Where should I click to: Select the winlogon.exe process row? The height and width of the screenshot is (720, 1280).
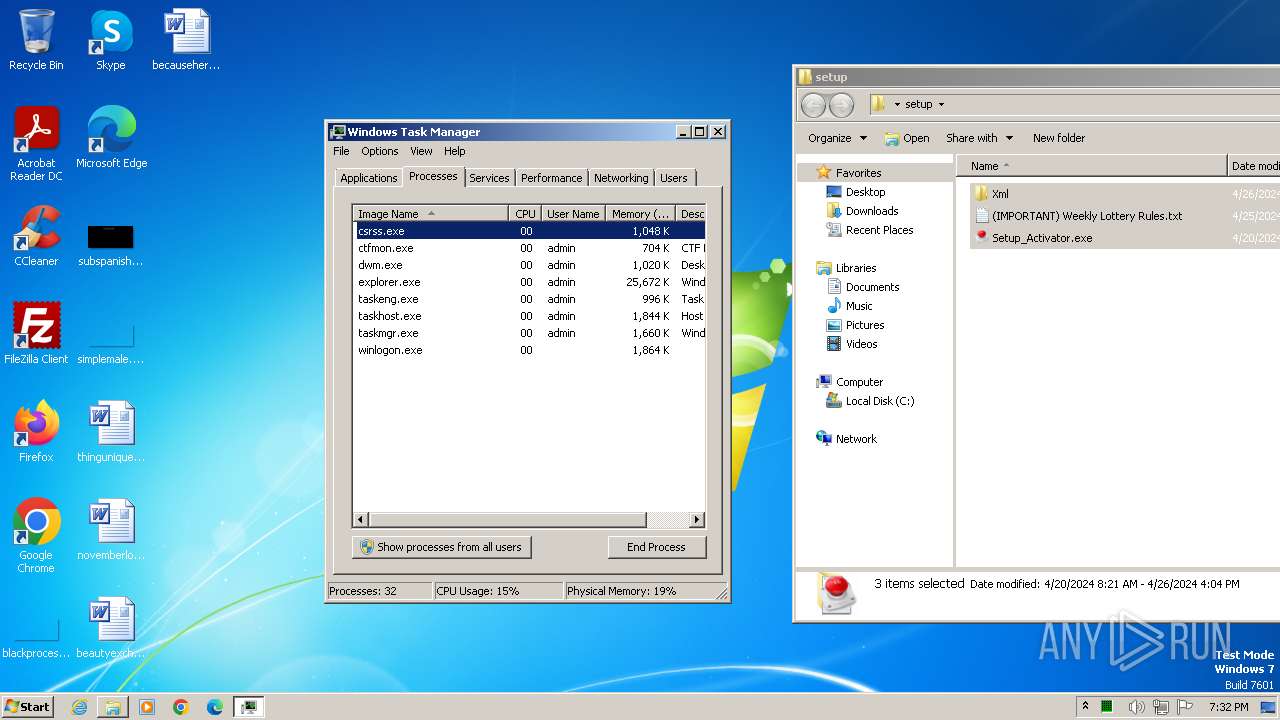point(529,350)
